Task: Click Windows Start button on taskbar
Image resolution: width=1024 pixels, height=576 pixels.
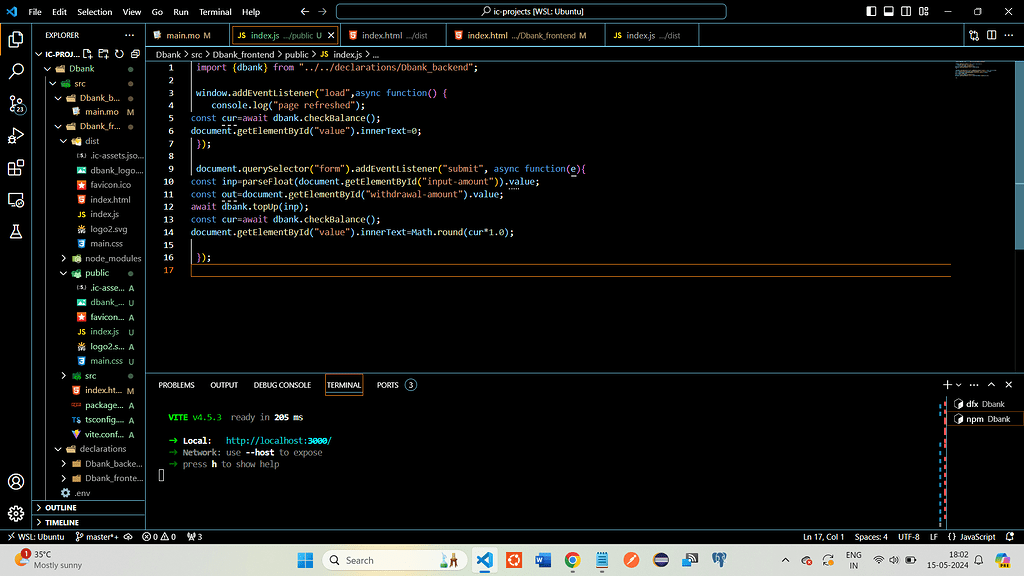Action: pos(305,560)
